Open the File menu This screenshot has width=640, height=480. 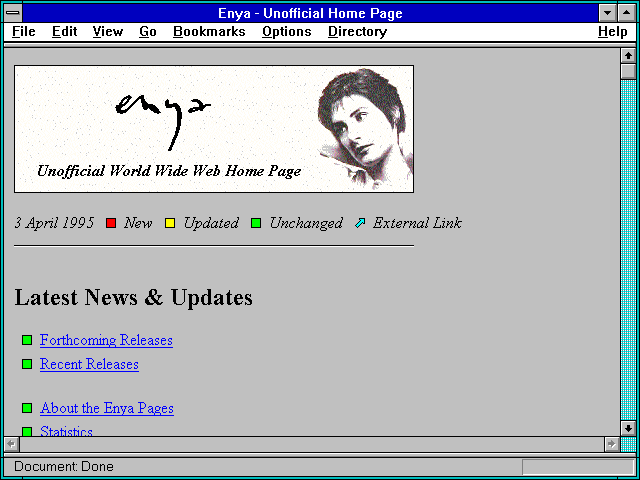pos(24,31)
